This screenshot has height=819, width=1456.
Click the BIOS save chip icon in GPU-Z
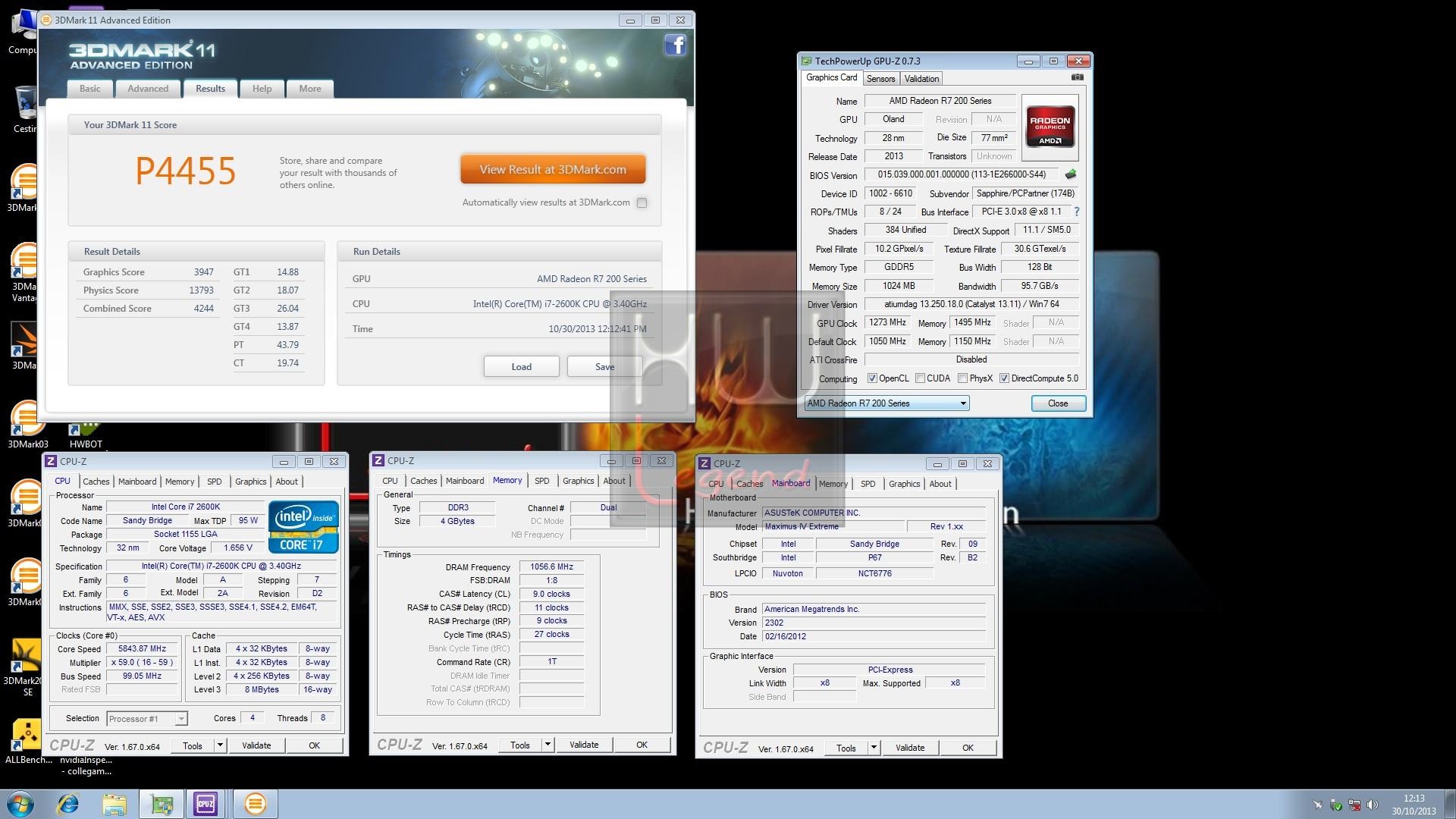tap(1071, 174)
